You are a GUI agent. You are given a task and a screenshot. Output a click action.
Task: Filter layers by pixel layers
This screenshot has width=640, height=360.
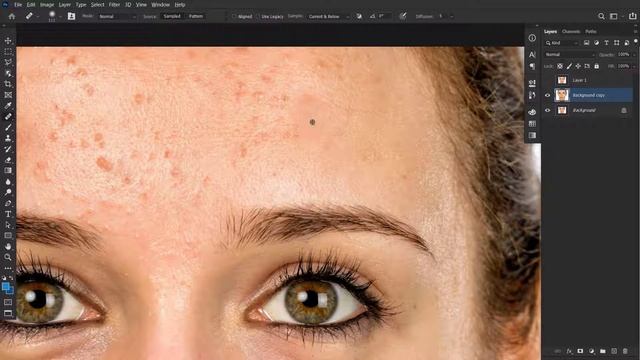[587, 43]
